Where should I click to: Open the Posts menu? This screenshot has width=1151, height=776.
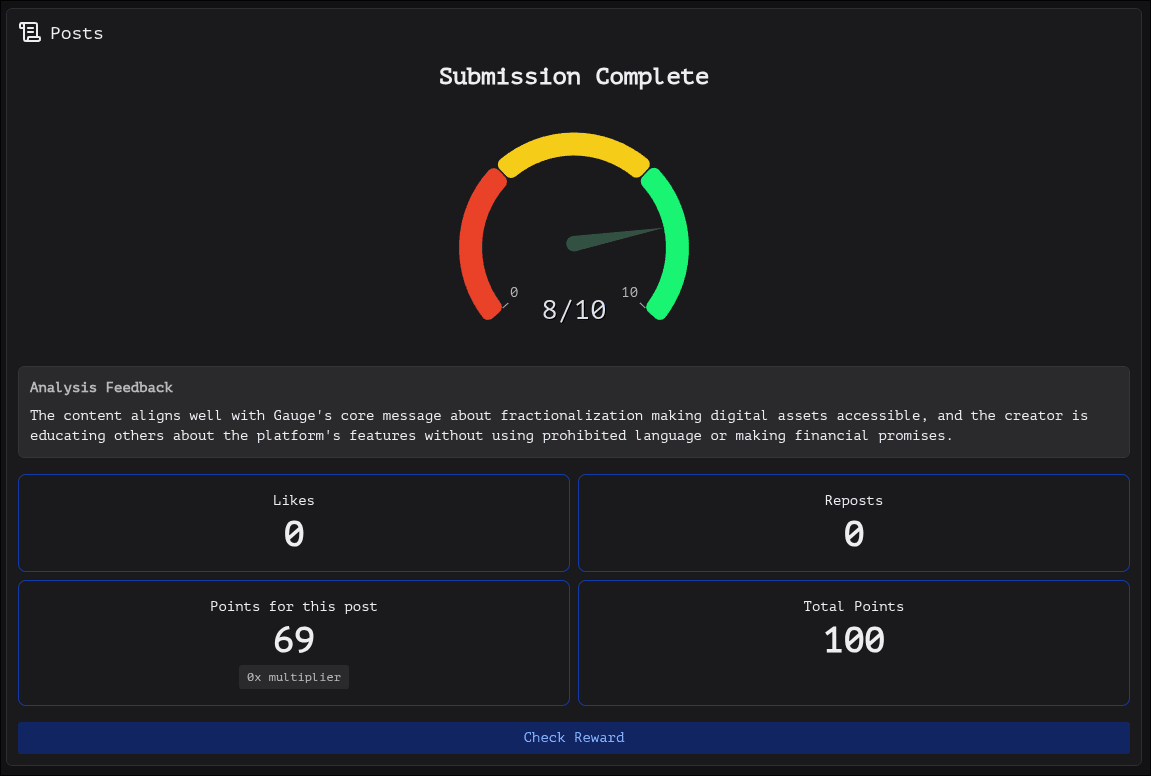61,32
